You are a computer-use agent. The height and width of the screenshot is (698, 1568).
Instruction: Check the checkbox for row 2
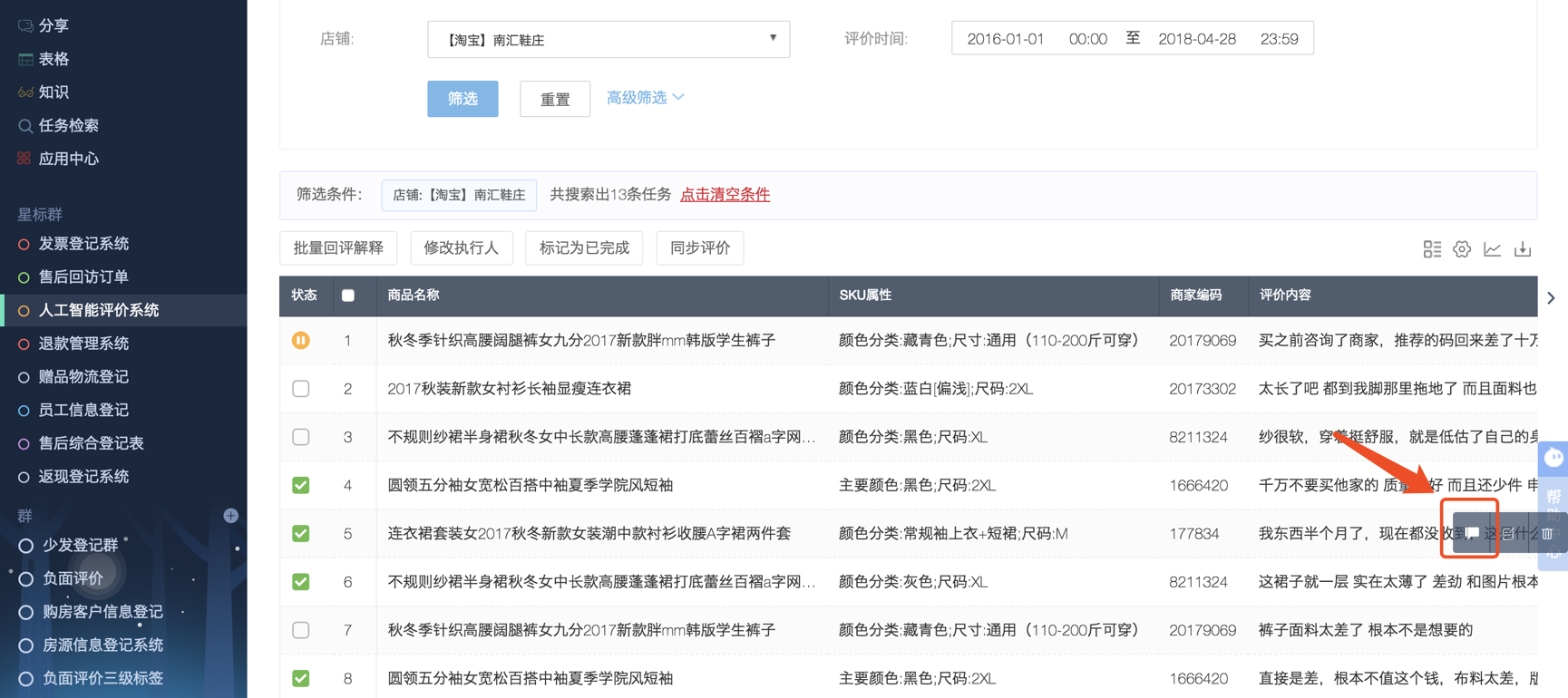point(301,389)
